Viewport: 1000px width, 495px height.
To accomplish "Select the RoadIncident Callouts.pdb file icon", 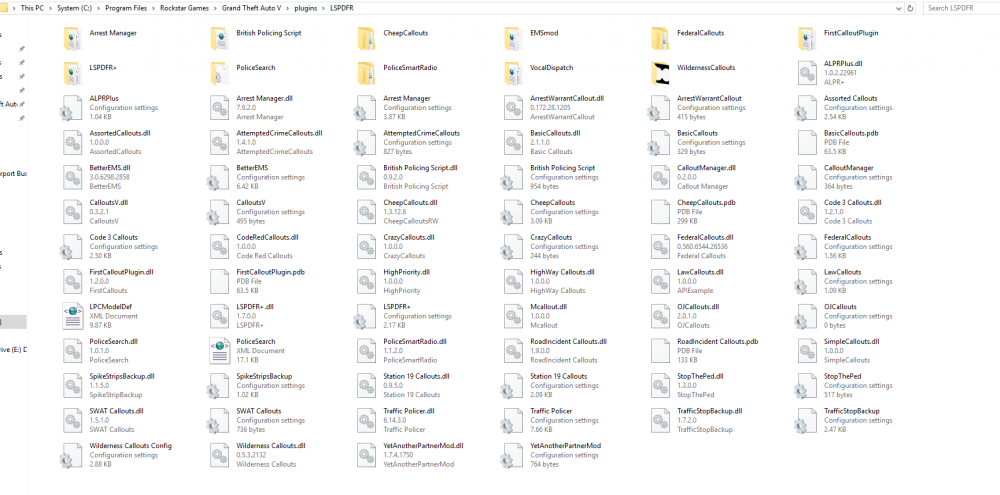I will [661, 351].
